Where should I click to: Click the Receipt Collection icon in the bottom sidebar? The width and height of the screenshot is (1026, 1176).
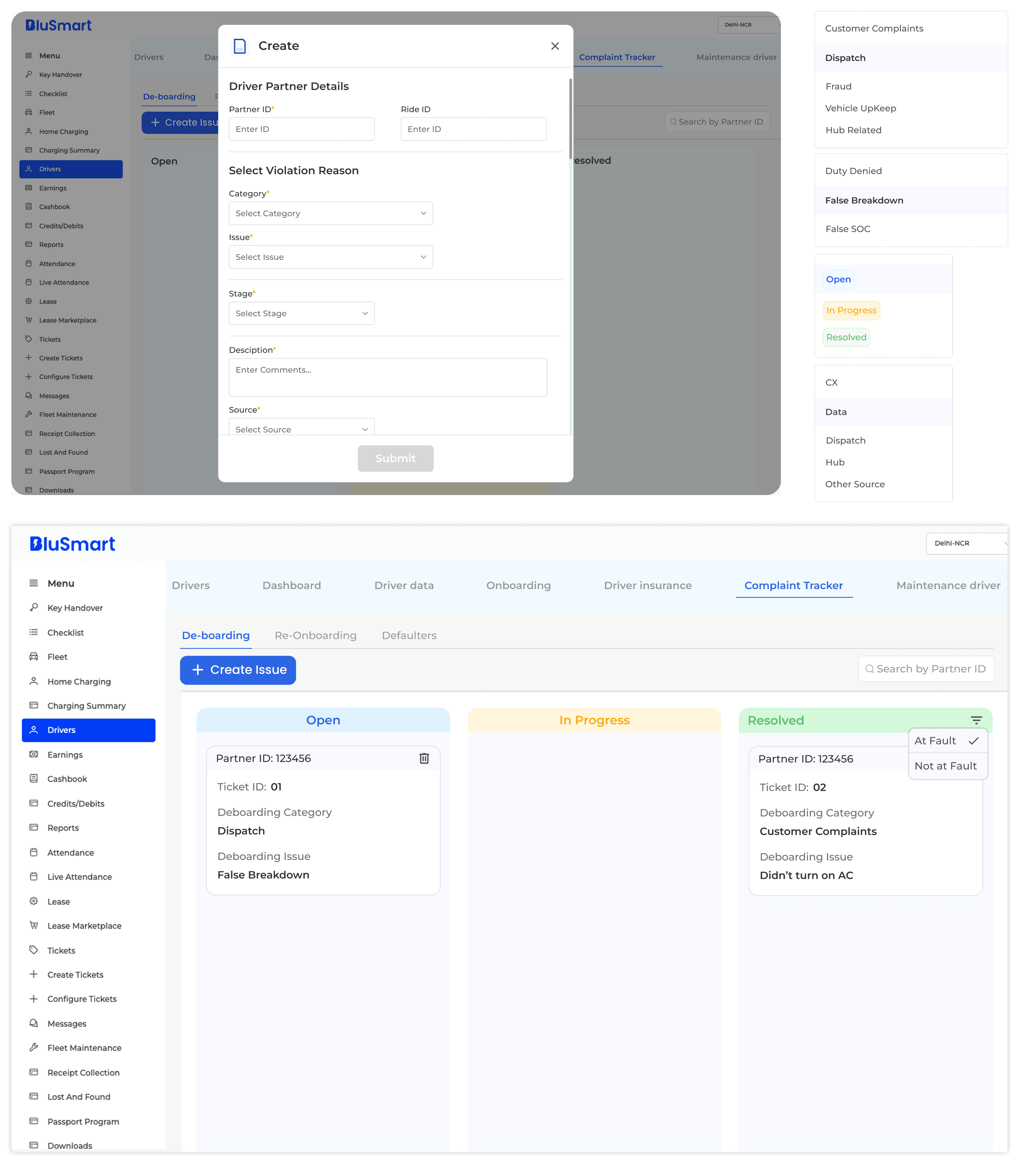34,1072
